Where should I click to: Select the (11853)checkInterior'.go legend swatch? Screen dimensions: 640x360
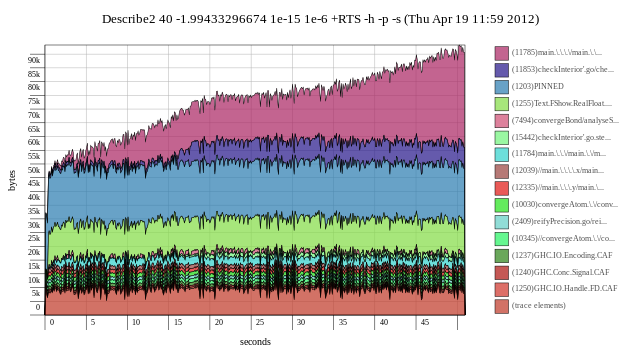point(502,70)
